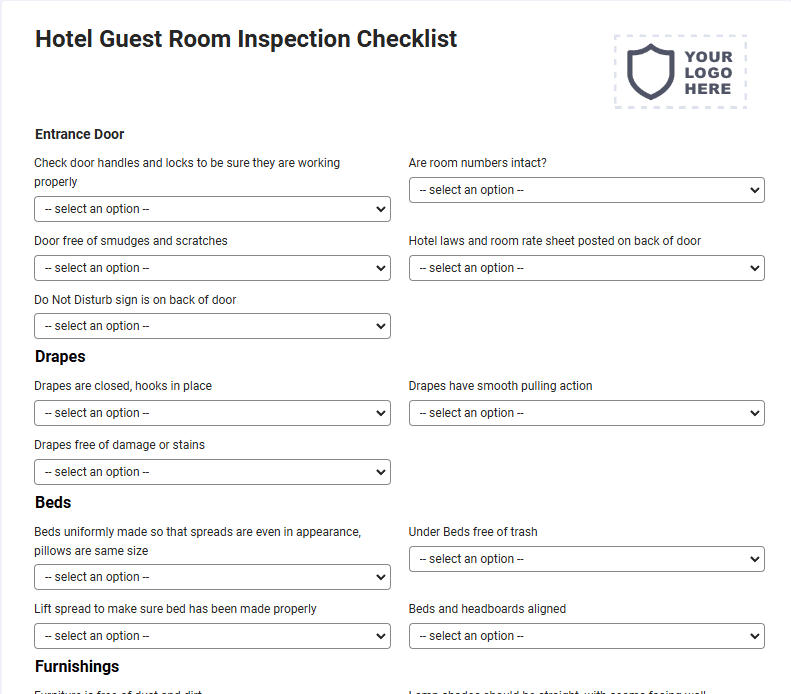This screenshot has width=791, height=694.
Task: Expand the door smudges and scratches dropdown
Action: coord(212,268)
